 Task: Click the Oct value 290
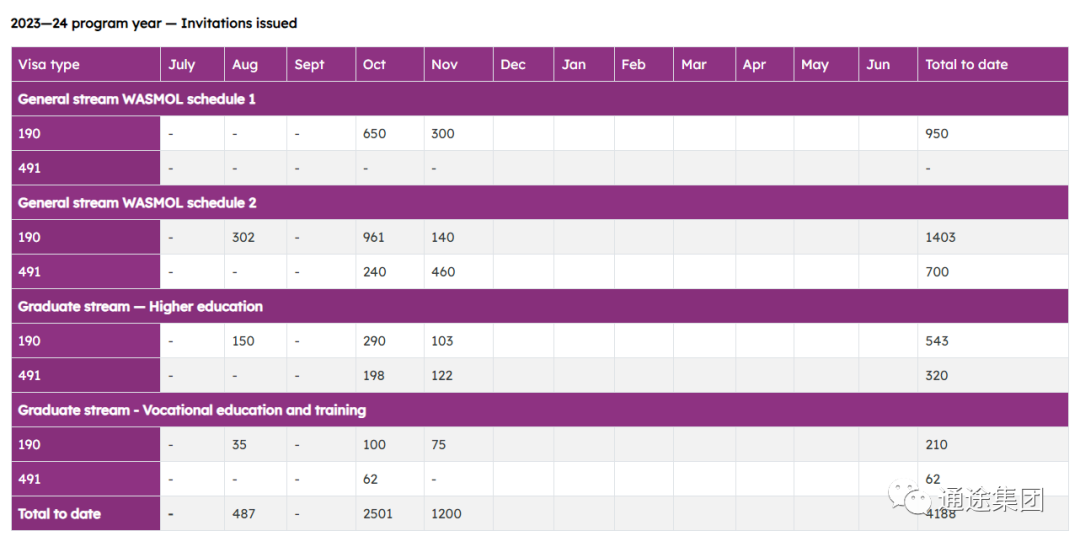(x=374, y=341)
